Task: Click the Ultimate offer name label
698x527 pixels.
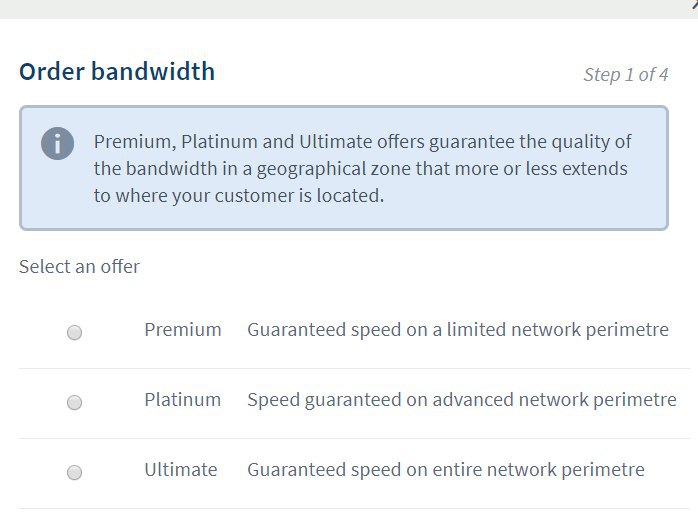Action: (x=180, y=470)
